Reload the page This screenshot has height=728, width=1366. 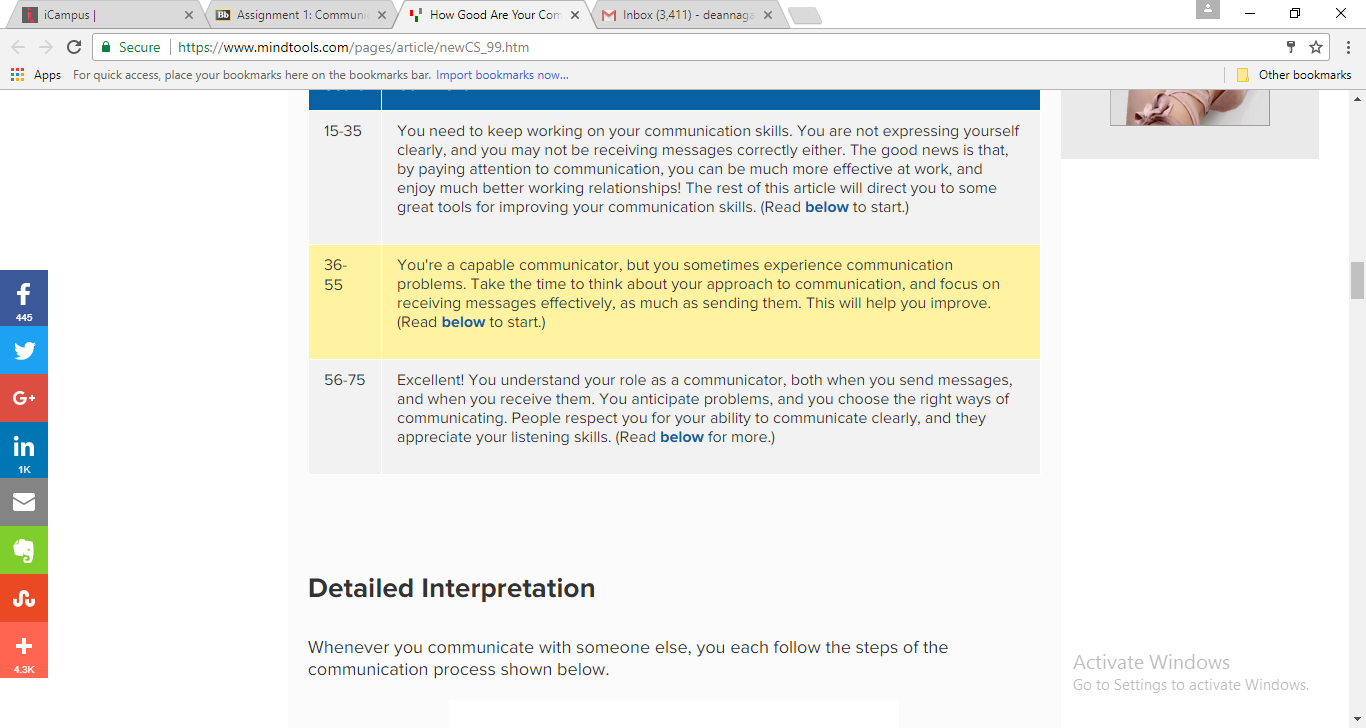74,47
